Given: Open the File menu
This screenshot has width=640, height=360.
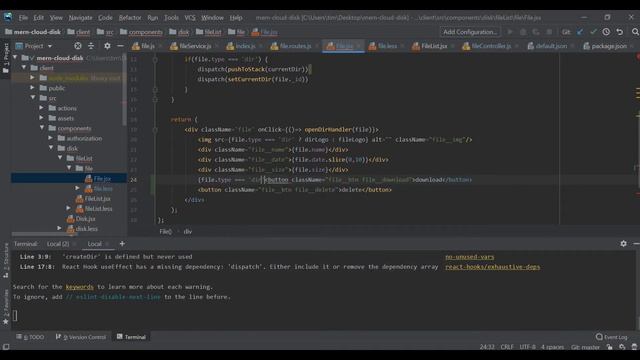Looking at the screenshot, I should tap(23, 18).
